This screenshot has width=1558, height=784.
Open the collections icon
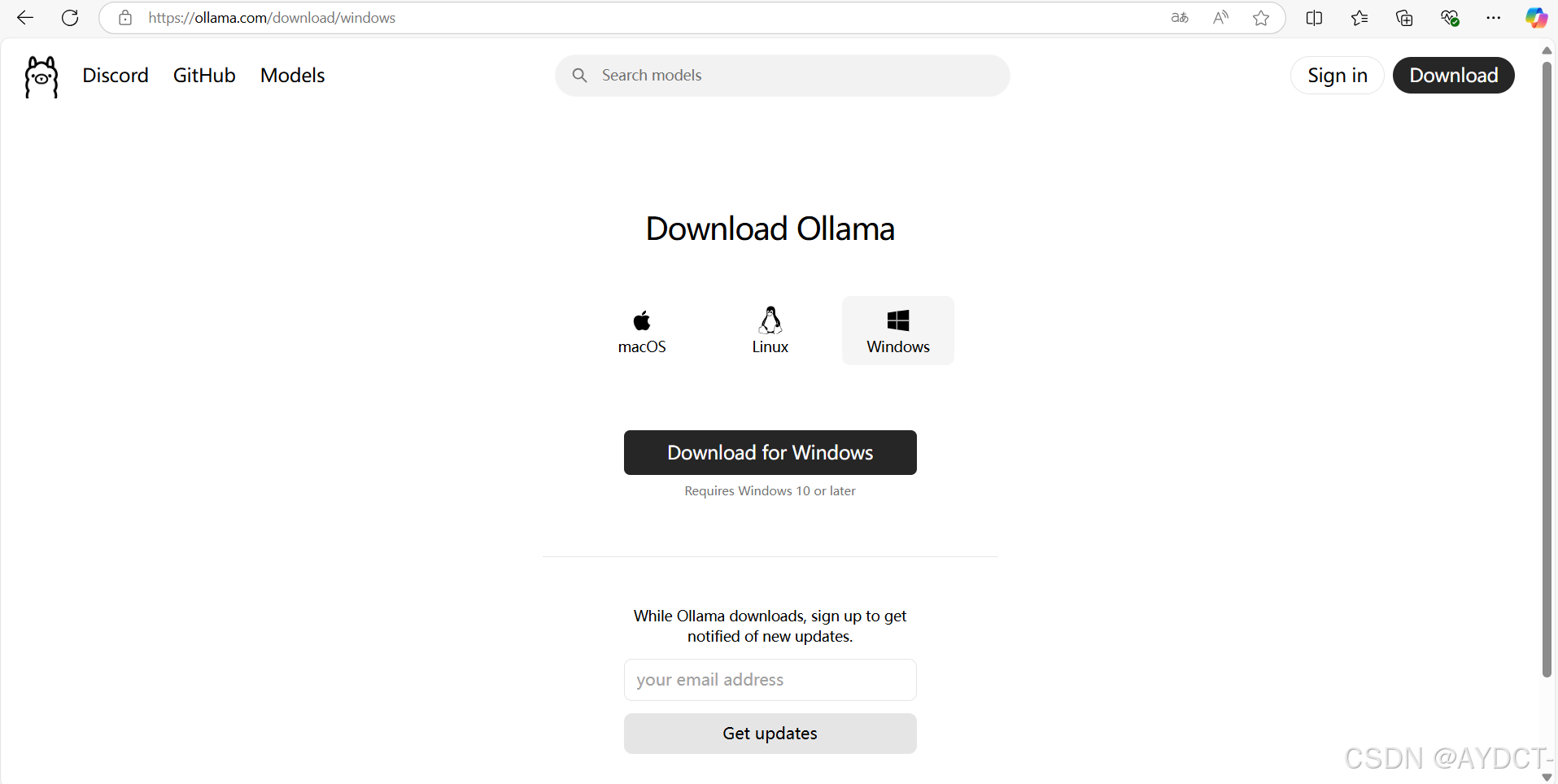coord(1404,18)
